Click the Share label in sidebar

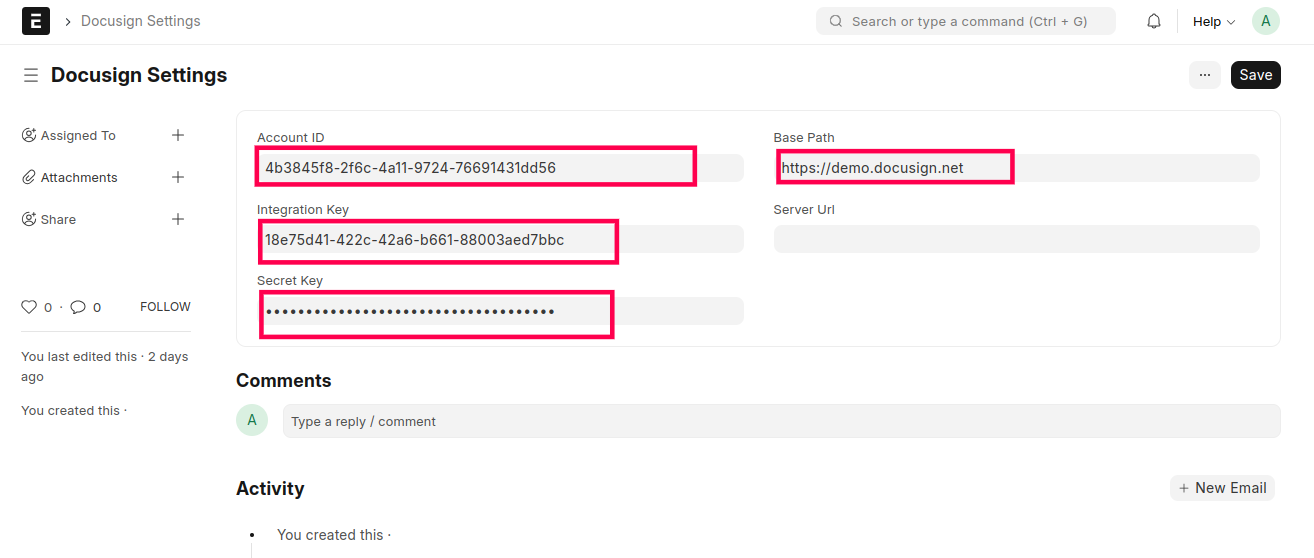pyautogui.click(x=58, y=219)
